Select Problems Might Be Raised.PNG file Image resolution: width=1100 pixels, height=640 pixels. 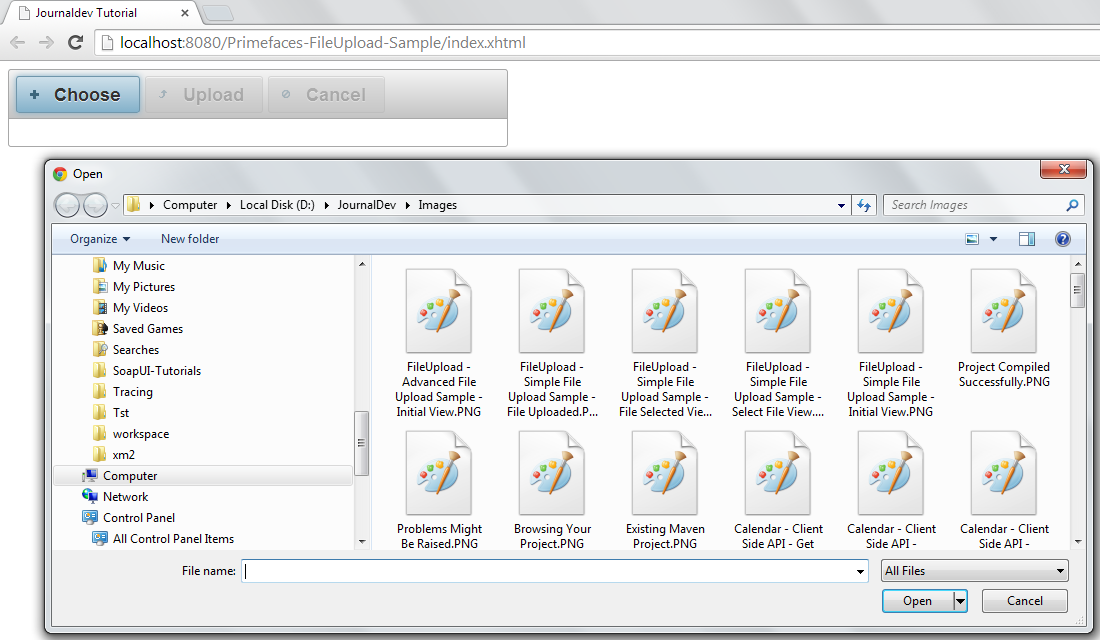click(439, 491)
